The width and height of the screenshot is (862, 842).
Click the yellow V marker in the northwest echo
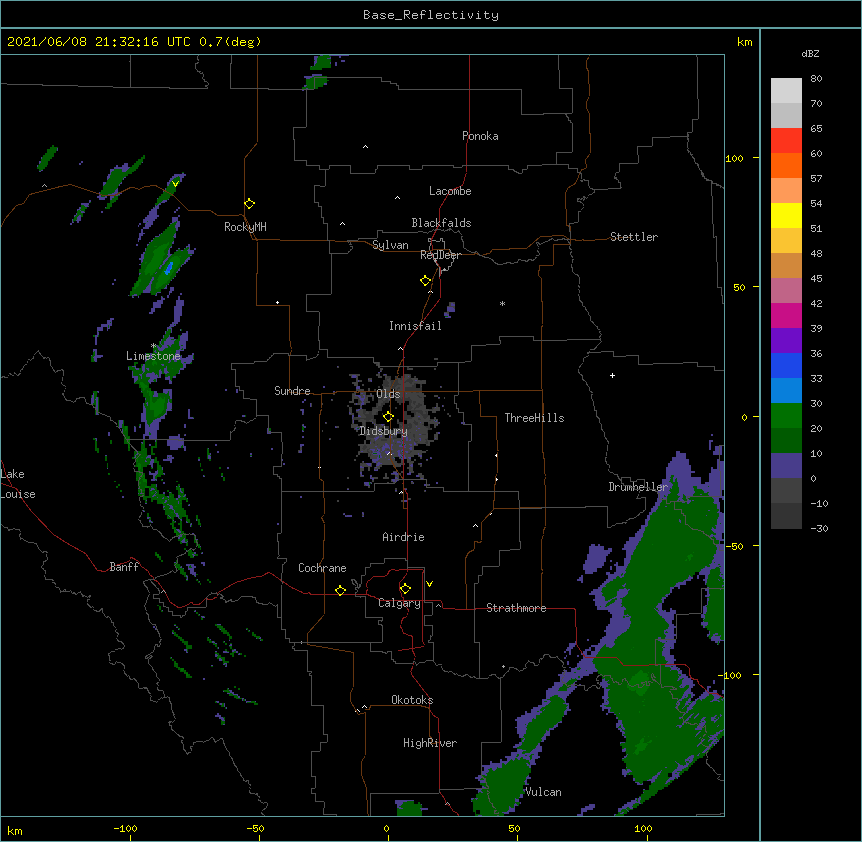175,184
